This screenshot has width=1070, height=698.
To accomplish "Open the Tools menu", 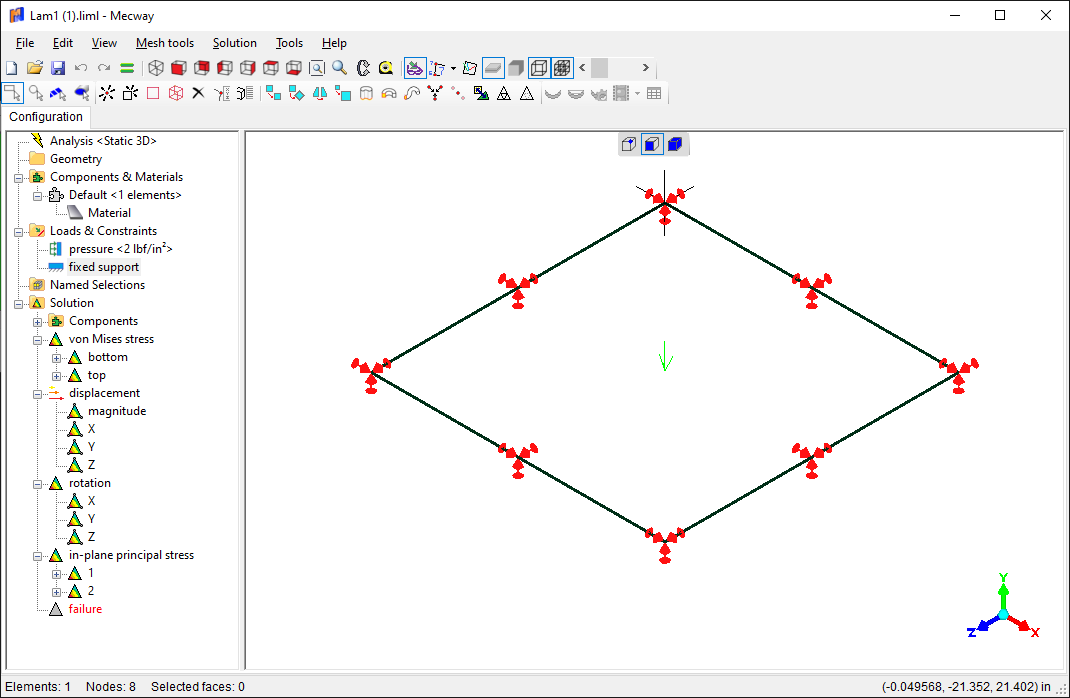I will coord(289,43).
